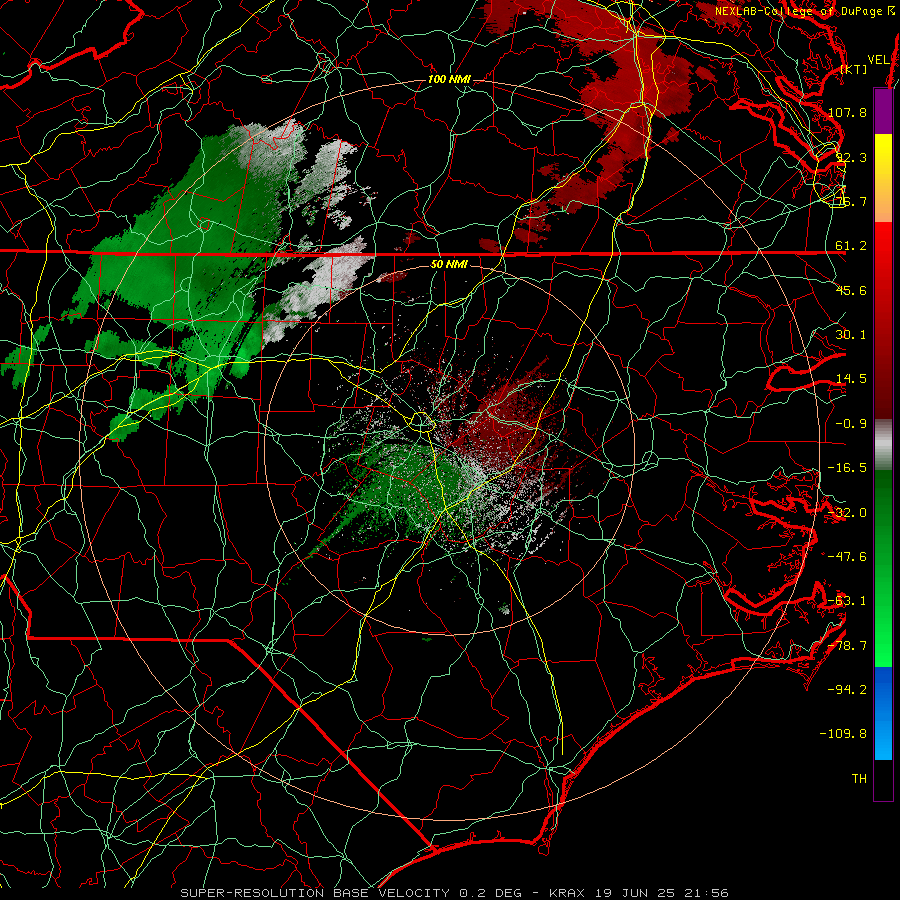Click the -63.1 legend value
900x900 pixels.
847,601
